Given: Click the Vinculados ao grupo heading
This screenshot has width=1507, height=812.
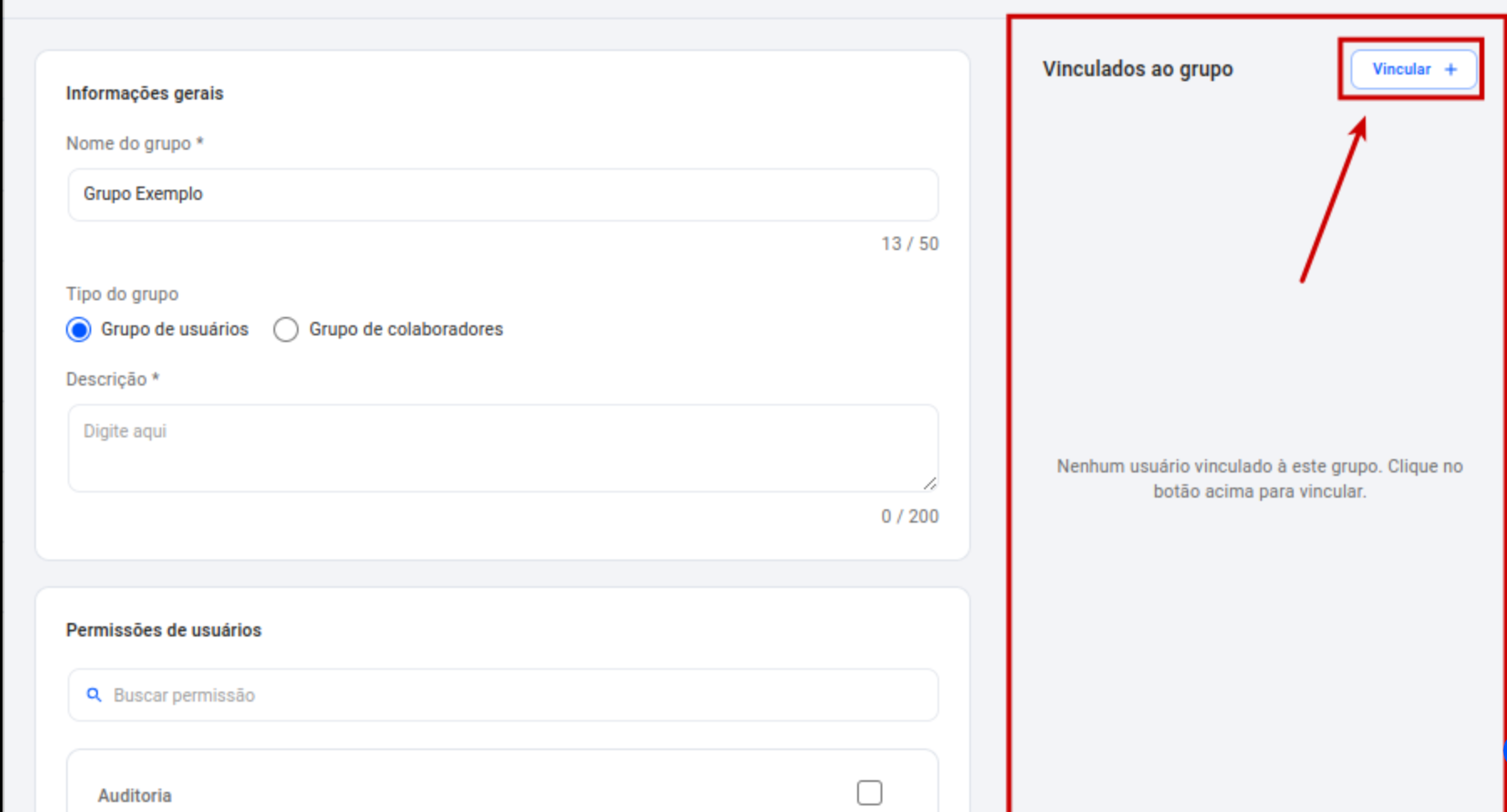Looking at the screenshot, I should click(x=1137, y=69).
